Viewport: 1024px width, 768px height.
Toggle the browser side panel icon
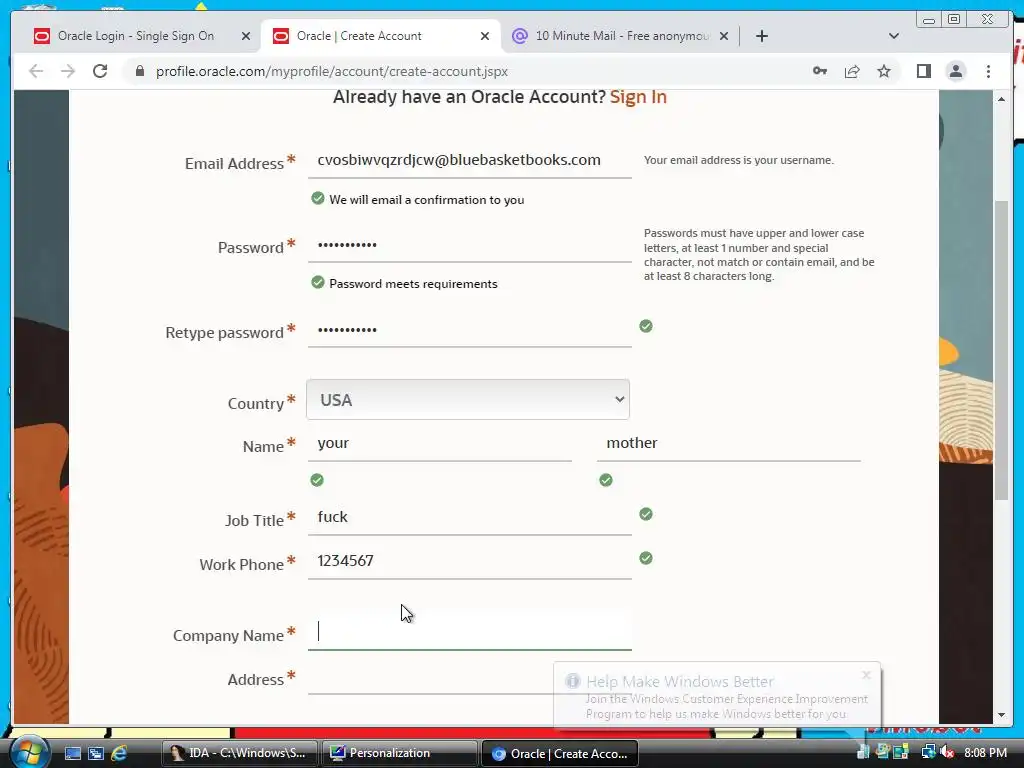pyautogui.click(x=923, y=71)
